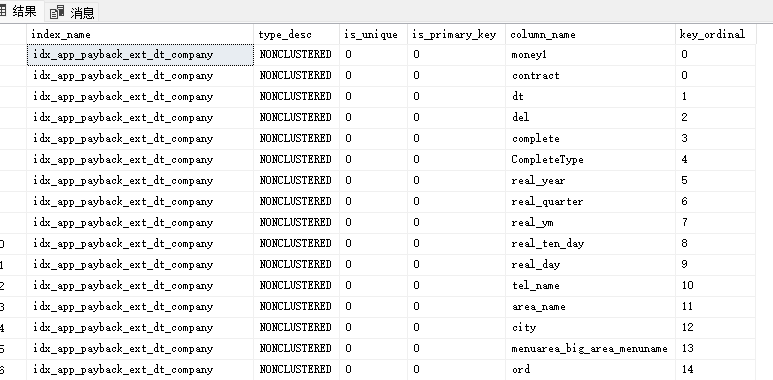Select NONCLUSTERED in the tel_name row
Viewport: 773px width, 380px height.
click(x=297, y=286)
